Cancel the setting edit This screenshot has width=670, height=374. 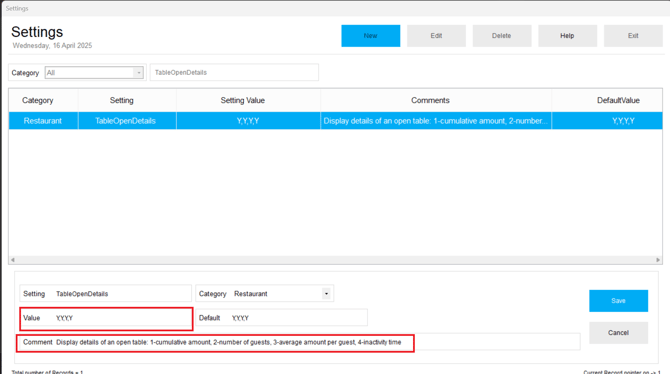[x=618, y=333]
